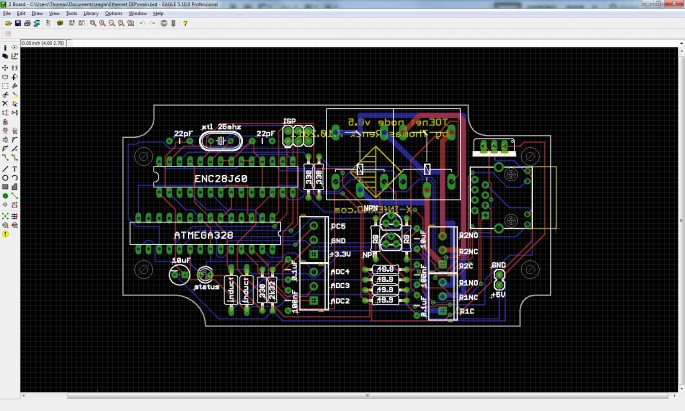685x411 pixels.
Task: Select the Mirror tool
Action: coord(5,77)
